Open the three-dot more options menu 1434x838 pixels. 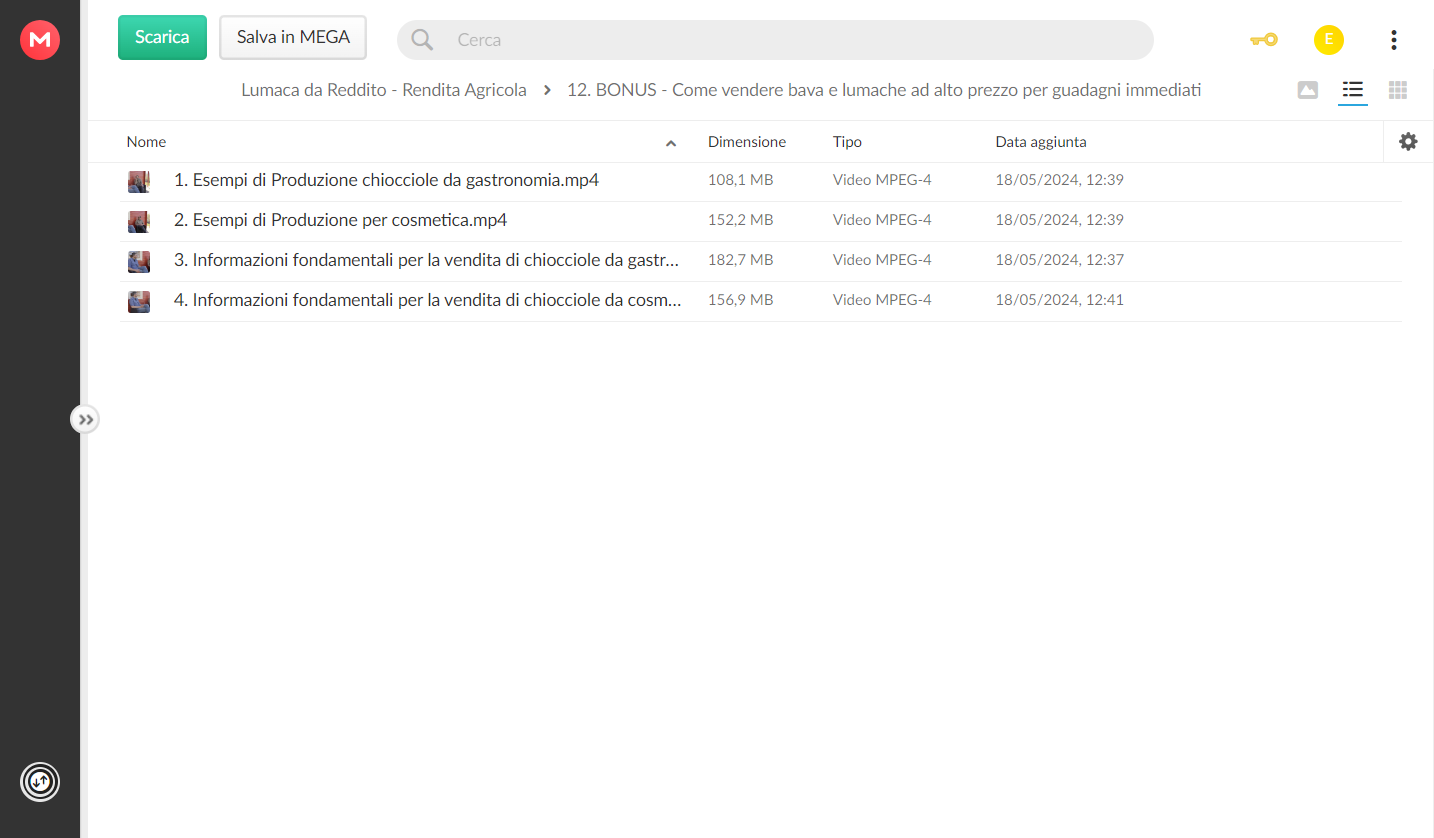1393,40
